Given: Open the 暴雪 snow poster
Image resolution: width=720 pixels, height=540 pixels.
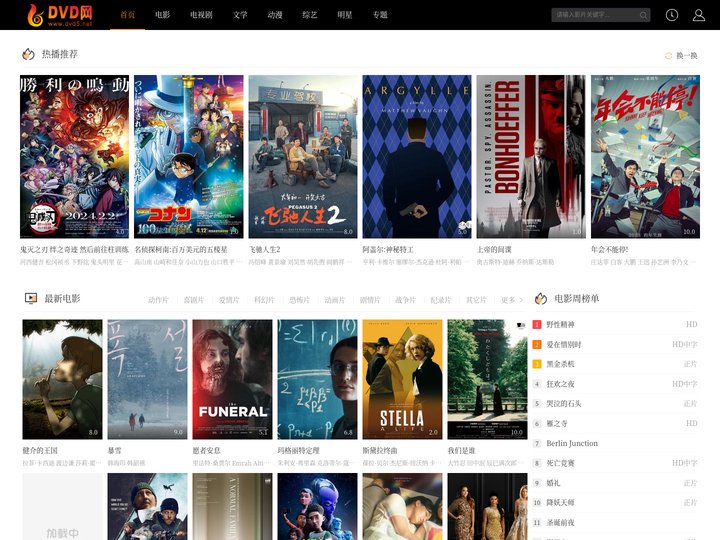Looking at the screenshot, I should pyautogui.click(x=147, y=379).
